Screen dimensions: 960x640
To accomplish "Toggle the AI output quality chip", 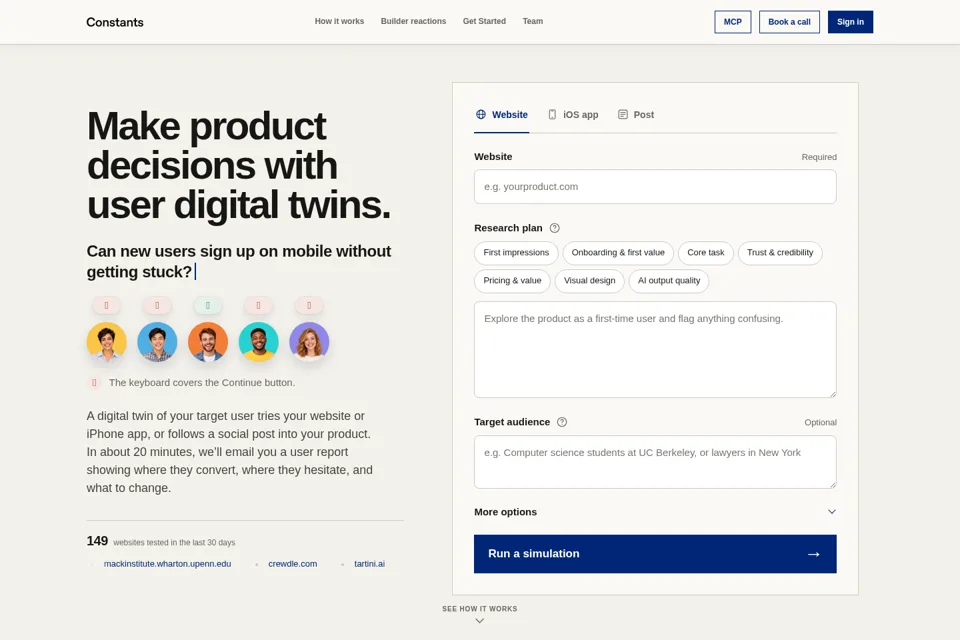I will [669, 281].
